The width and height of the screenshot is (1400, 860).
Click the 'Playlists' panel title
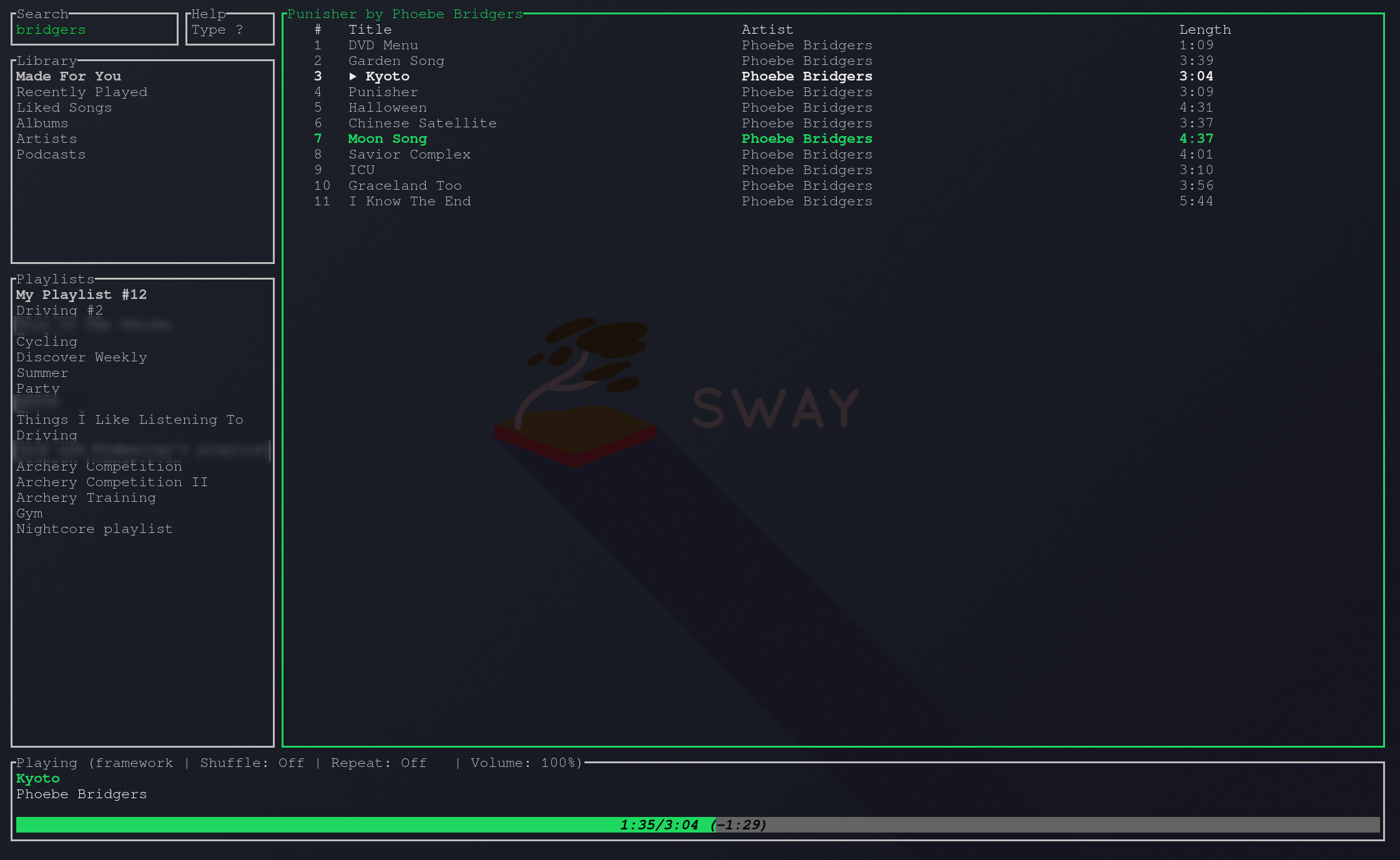pyautogui.click(x=56, y=279)
